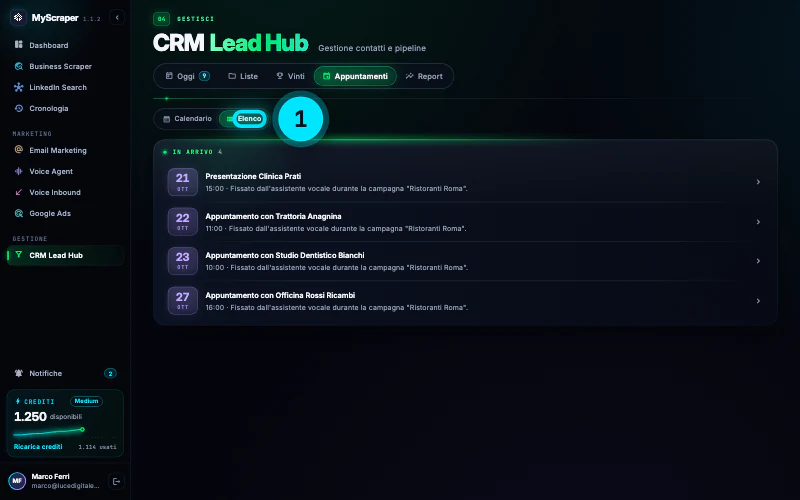
Task: Click the Oggi tab calendar icon
Action: (x=169, y=76)
